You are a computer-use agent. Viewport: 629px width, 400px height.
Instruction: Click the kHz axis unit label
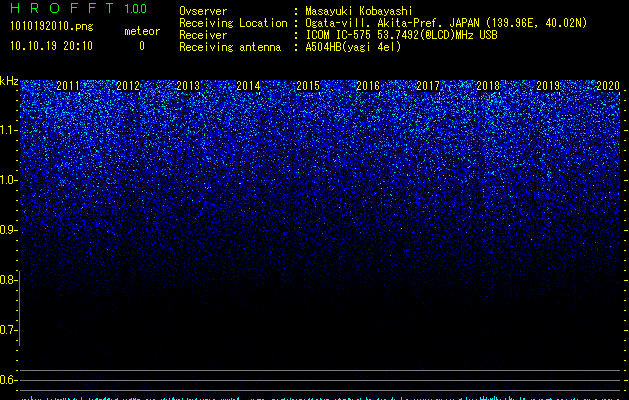coord(9,81)
